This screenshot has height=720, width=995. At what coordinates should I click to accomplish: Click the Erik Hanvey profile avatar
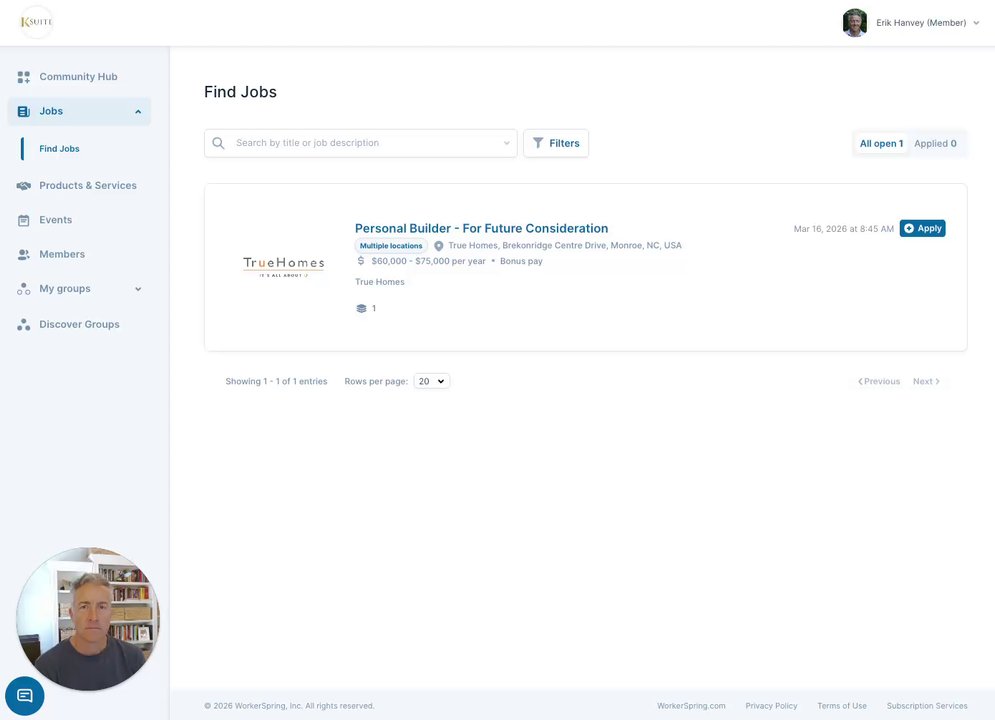(x=855, y=23)
